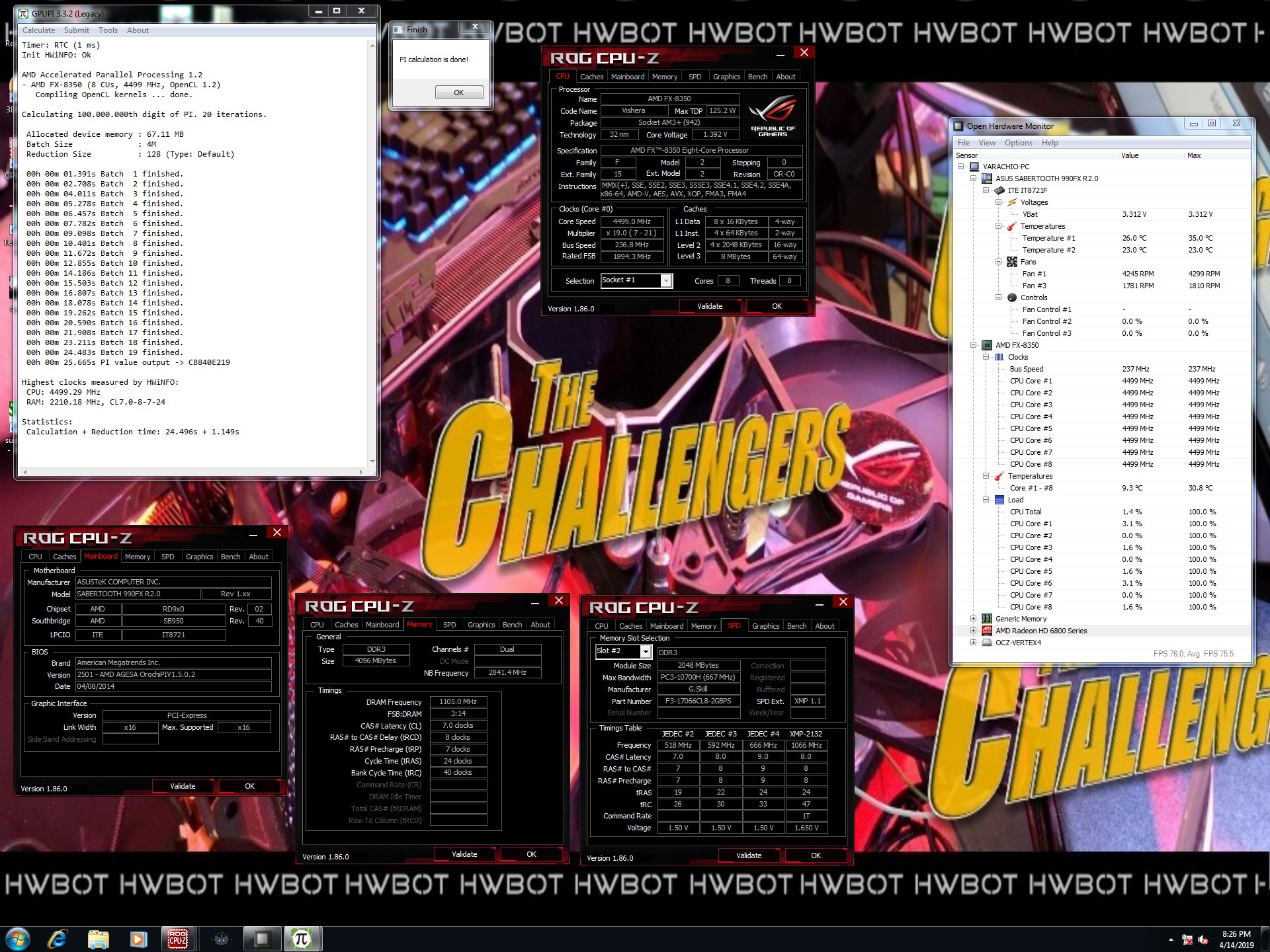The width and height of the screenshot is (1270, 952).
Task: Open View menu in Open Hardware Monitor
Action: tap(987, 143)
